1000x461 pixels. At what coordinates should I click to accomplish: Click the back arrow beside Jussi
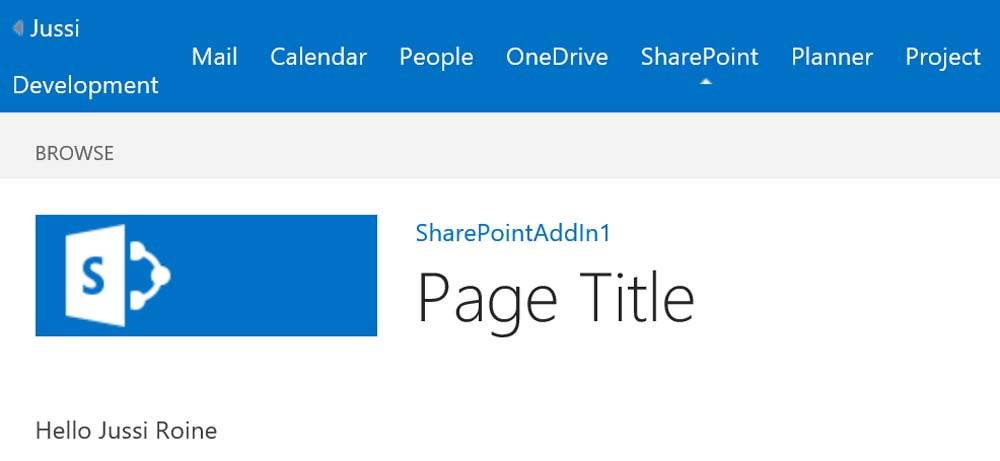18,28
